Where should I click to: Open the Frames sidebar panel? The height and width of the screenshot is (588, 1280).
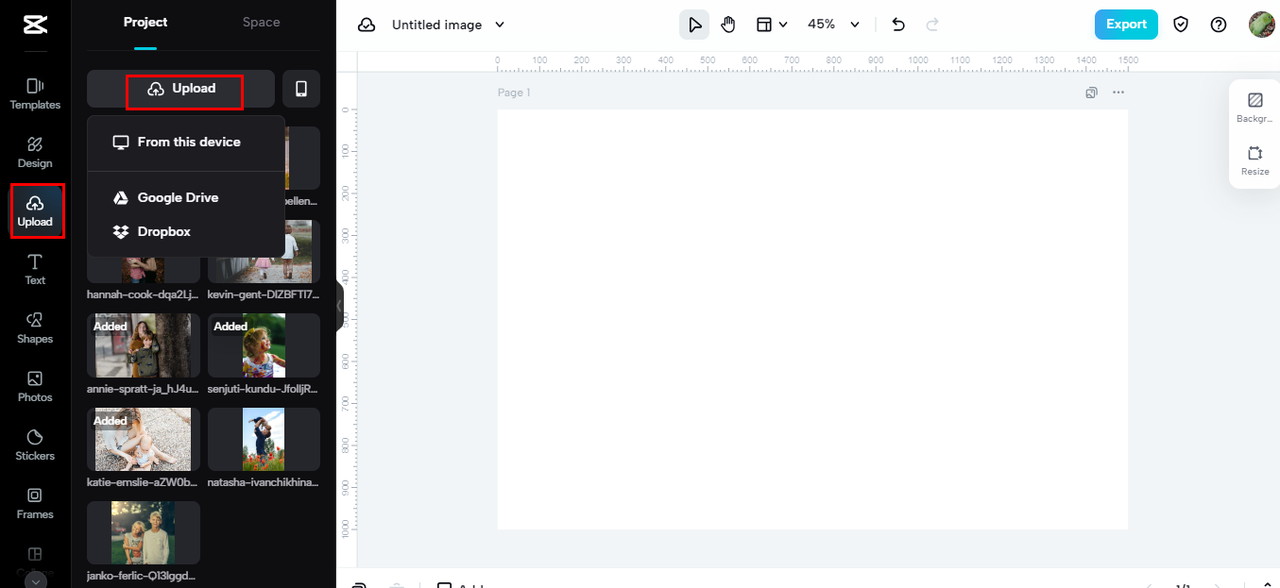coord(35,504)
